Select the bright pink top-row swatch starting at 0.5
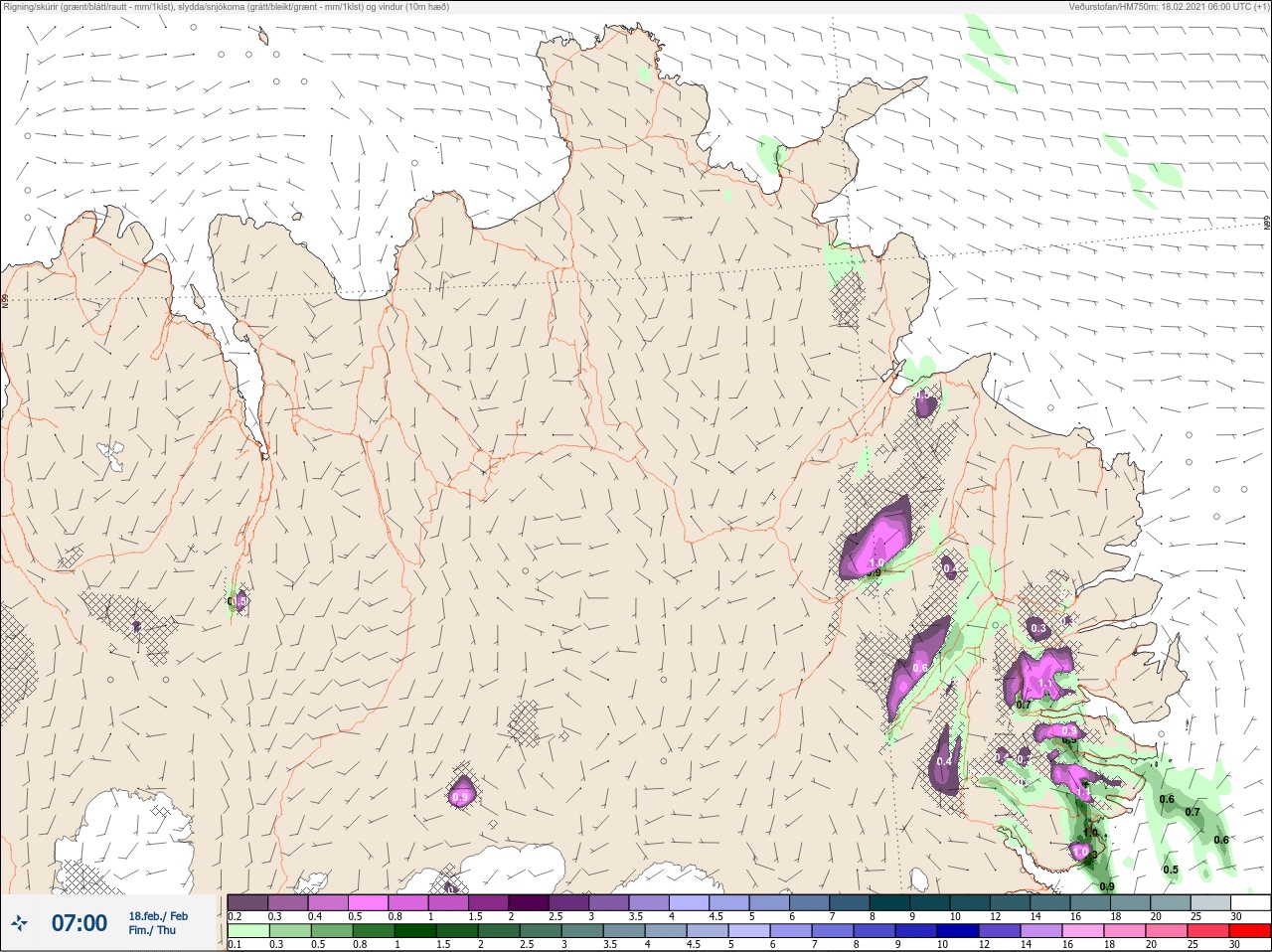The image size is (1272, 952). (x=368, y=902)
